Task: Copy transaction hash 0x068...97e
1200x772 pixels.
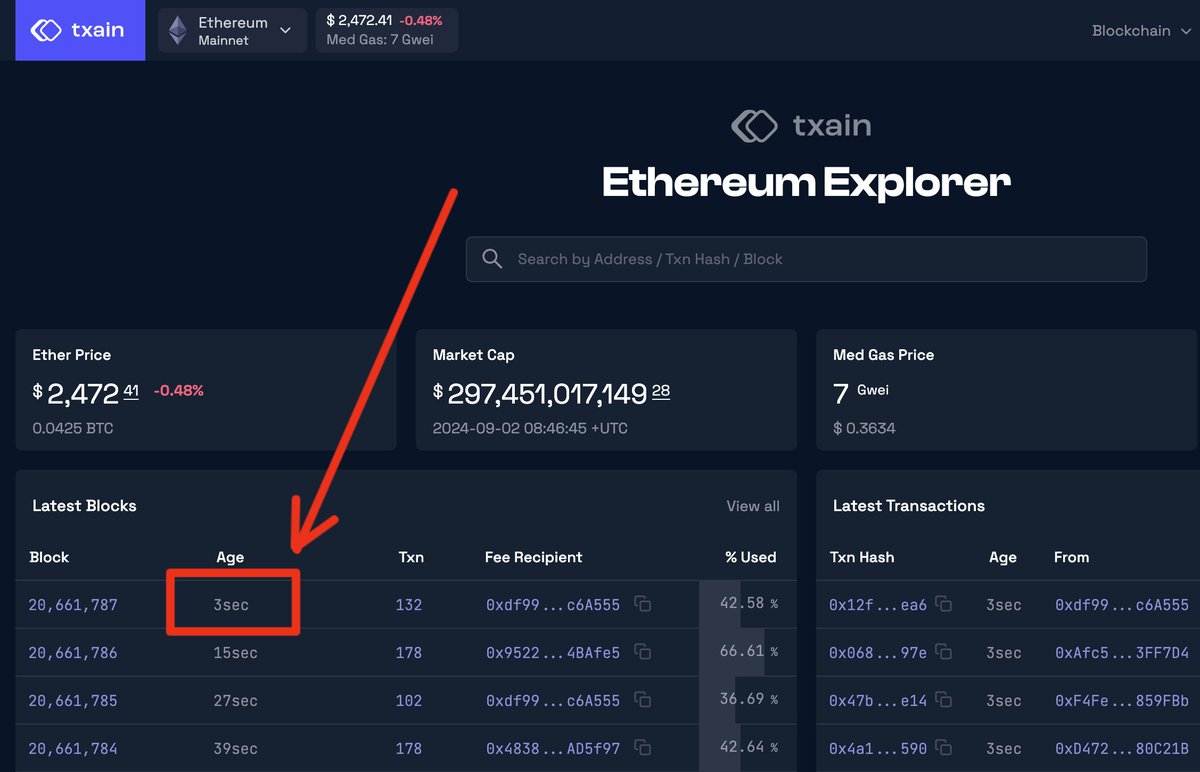Action: point(943,653)
